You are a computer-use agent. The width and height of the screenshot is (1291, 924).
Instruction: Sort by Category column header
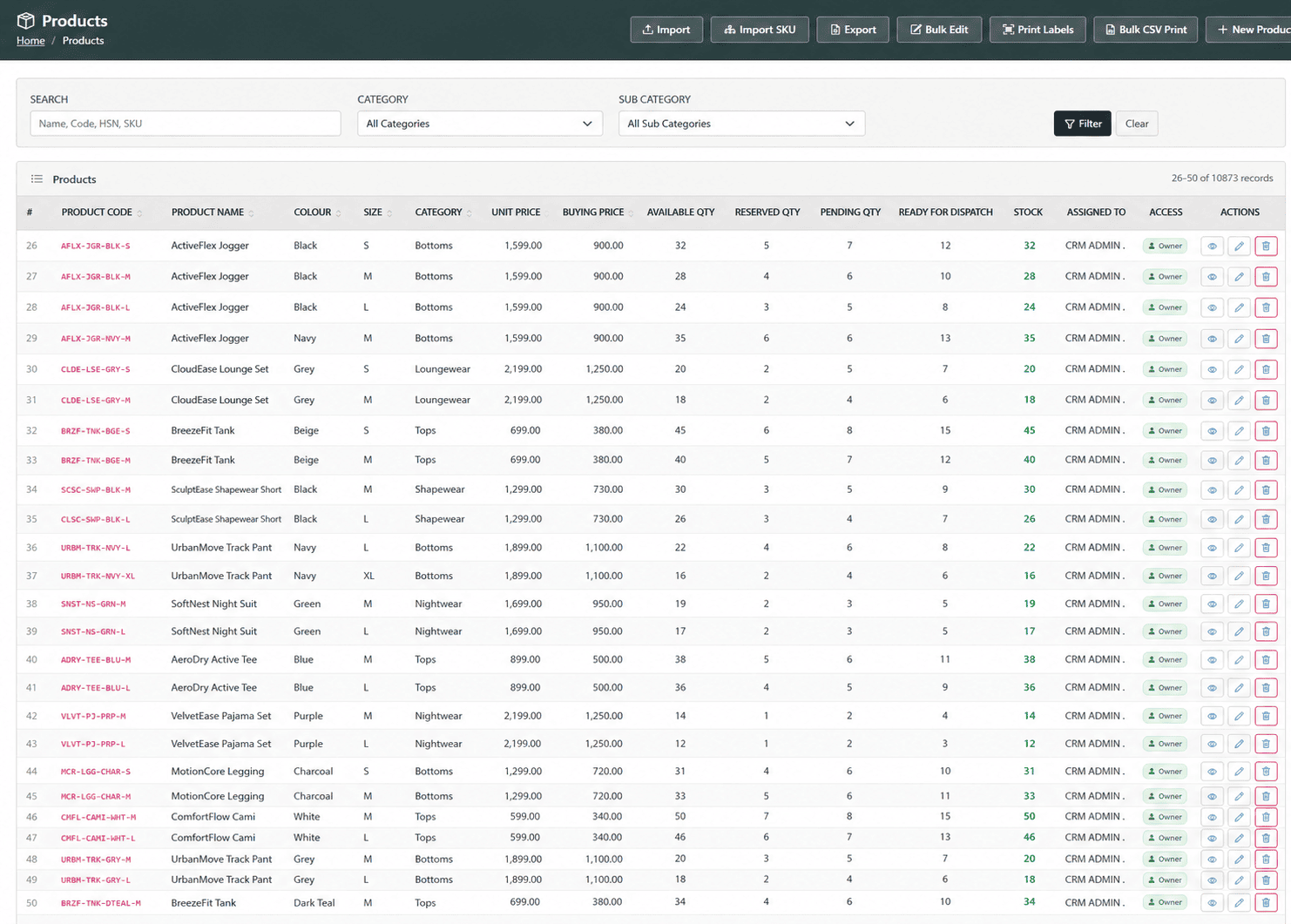pyautogui.click(x=443, y=212)
